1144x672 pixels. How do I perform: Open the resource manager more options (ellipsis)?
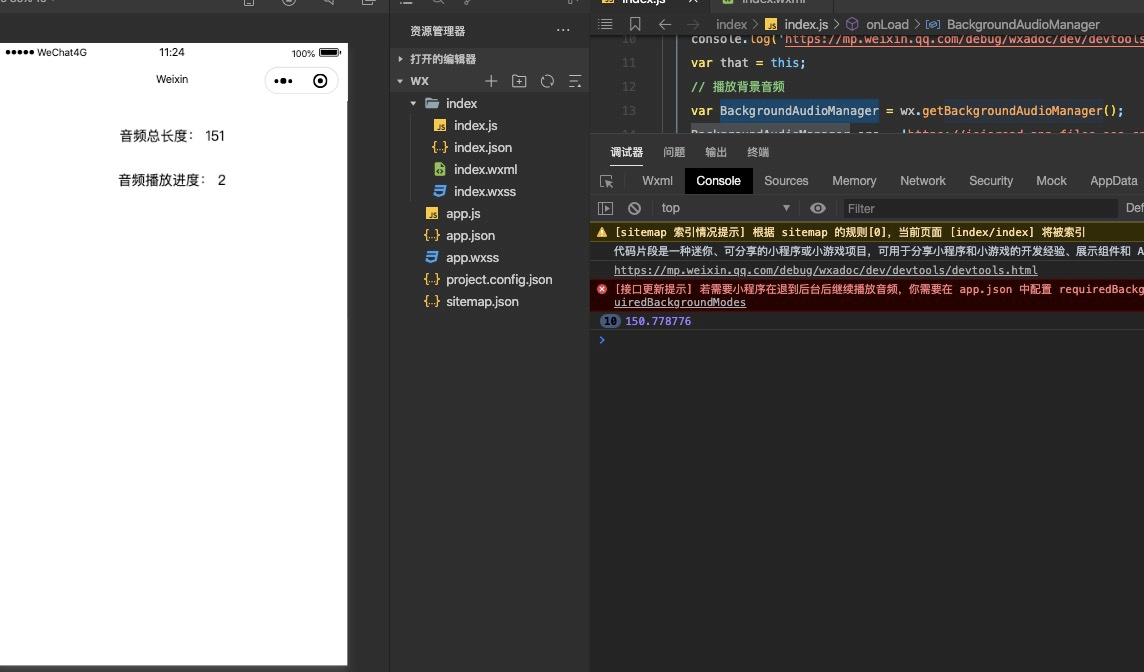coord(563,30)
